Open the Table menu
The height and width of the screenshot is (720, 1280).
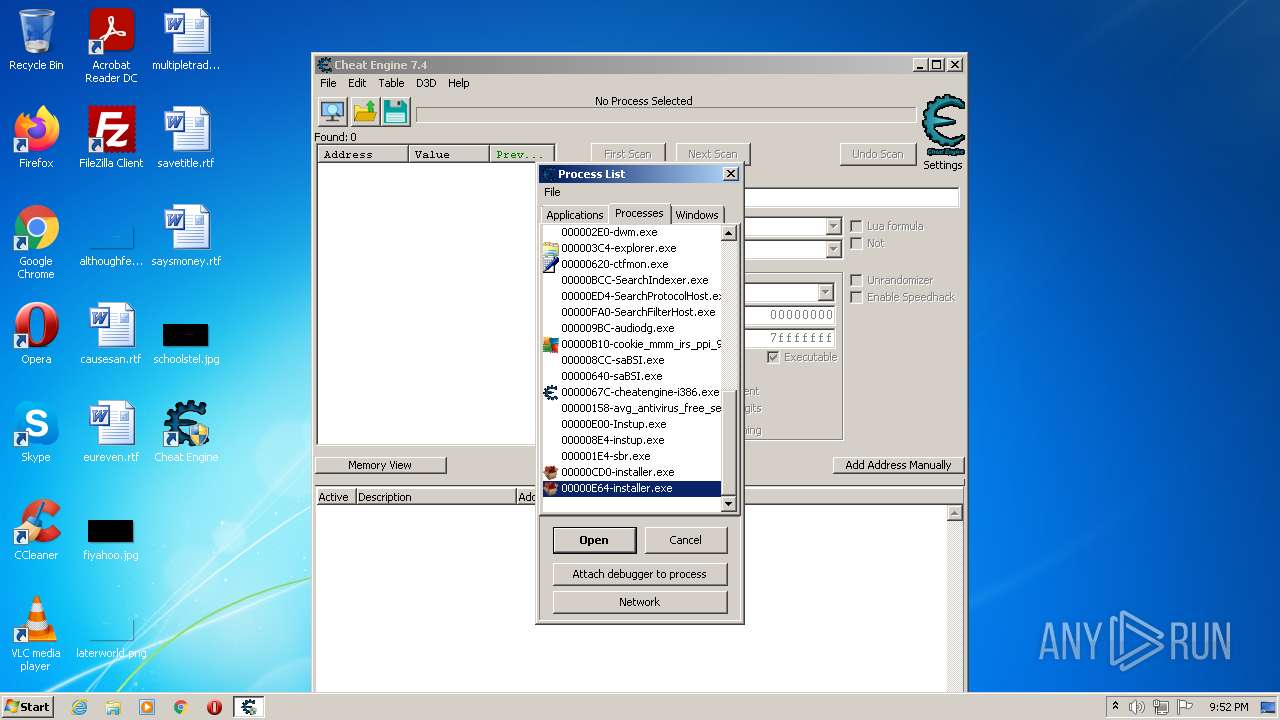click(391, 83)
